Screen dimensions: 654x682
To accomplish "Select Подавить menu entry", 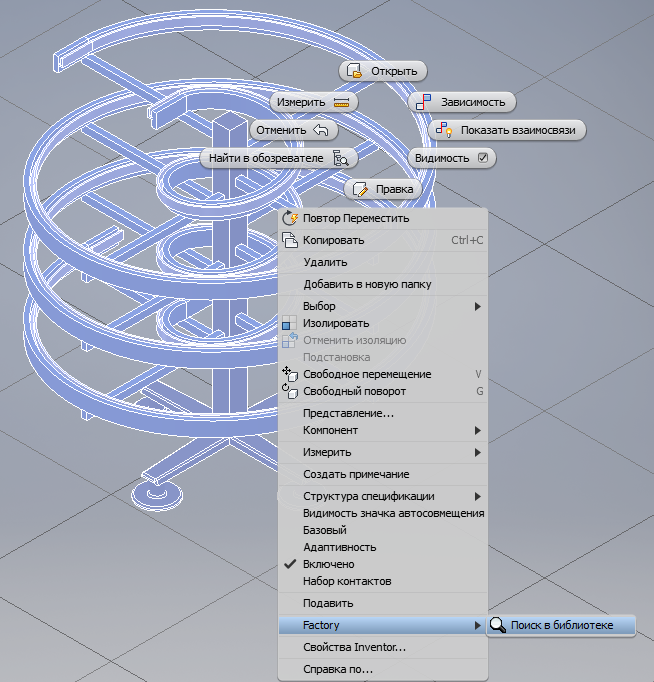I will pos(383,603).
